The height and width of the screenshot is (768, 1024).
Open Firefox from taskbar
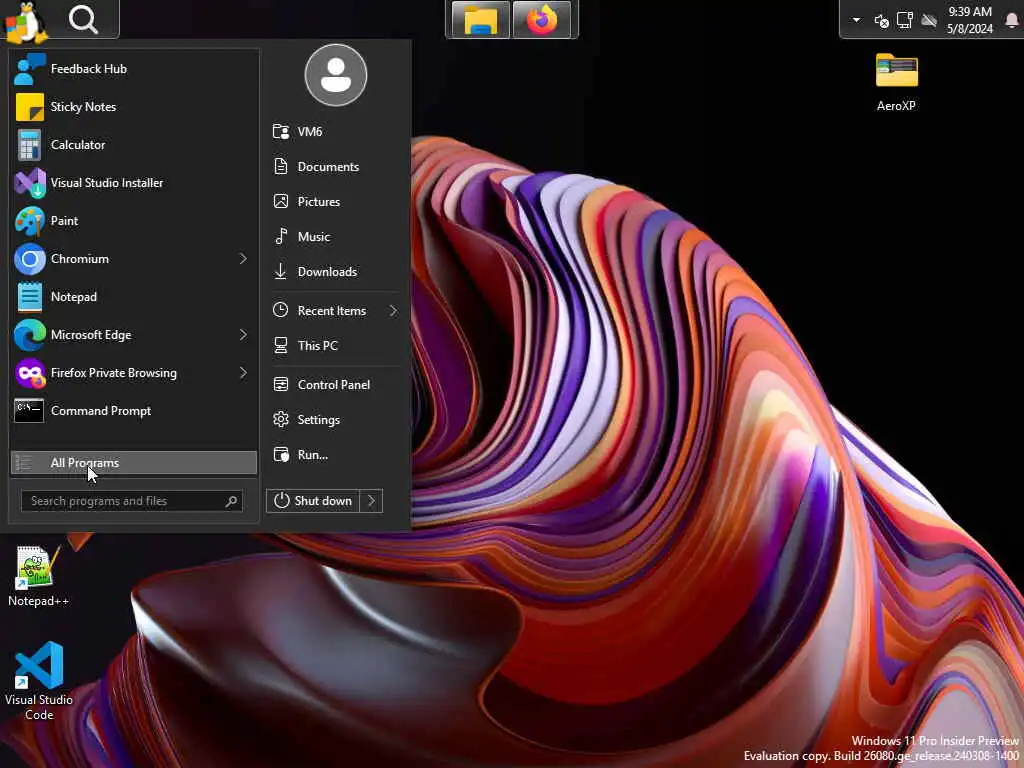[542, 20]
